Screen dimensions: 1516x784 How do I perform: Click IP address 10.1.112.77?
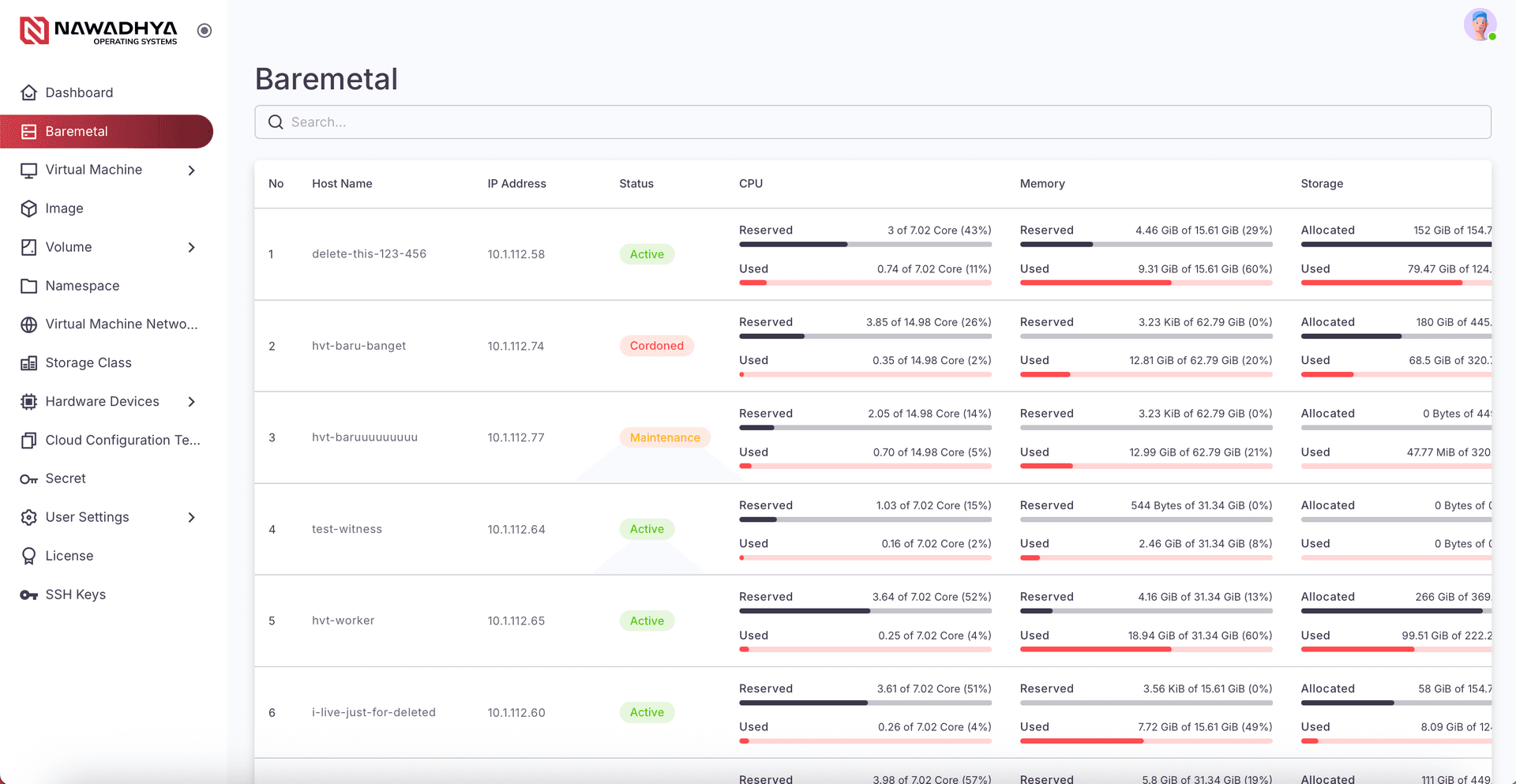coord(516,437)
